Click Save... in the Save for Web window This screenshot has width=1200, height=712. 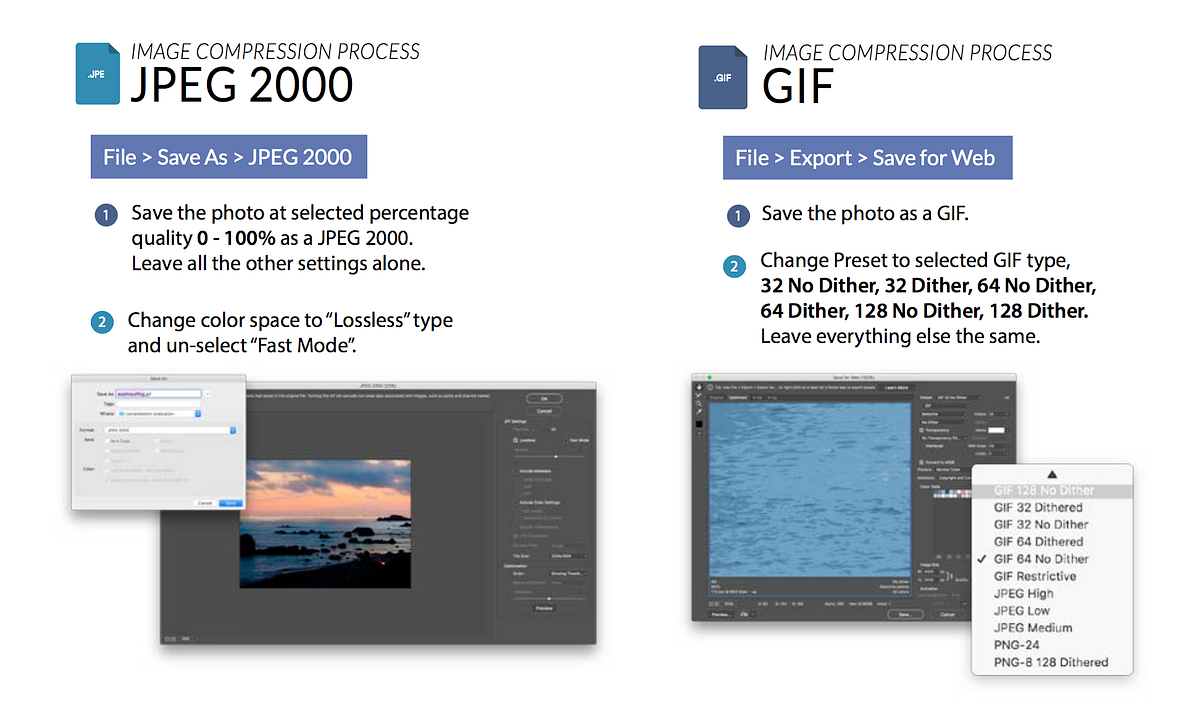[905, 614]
